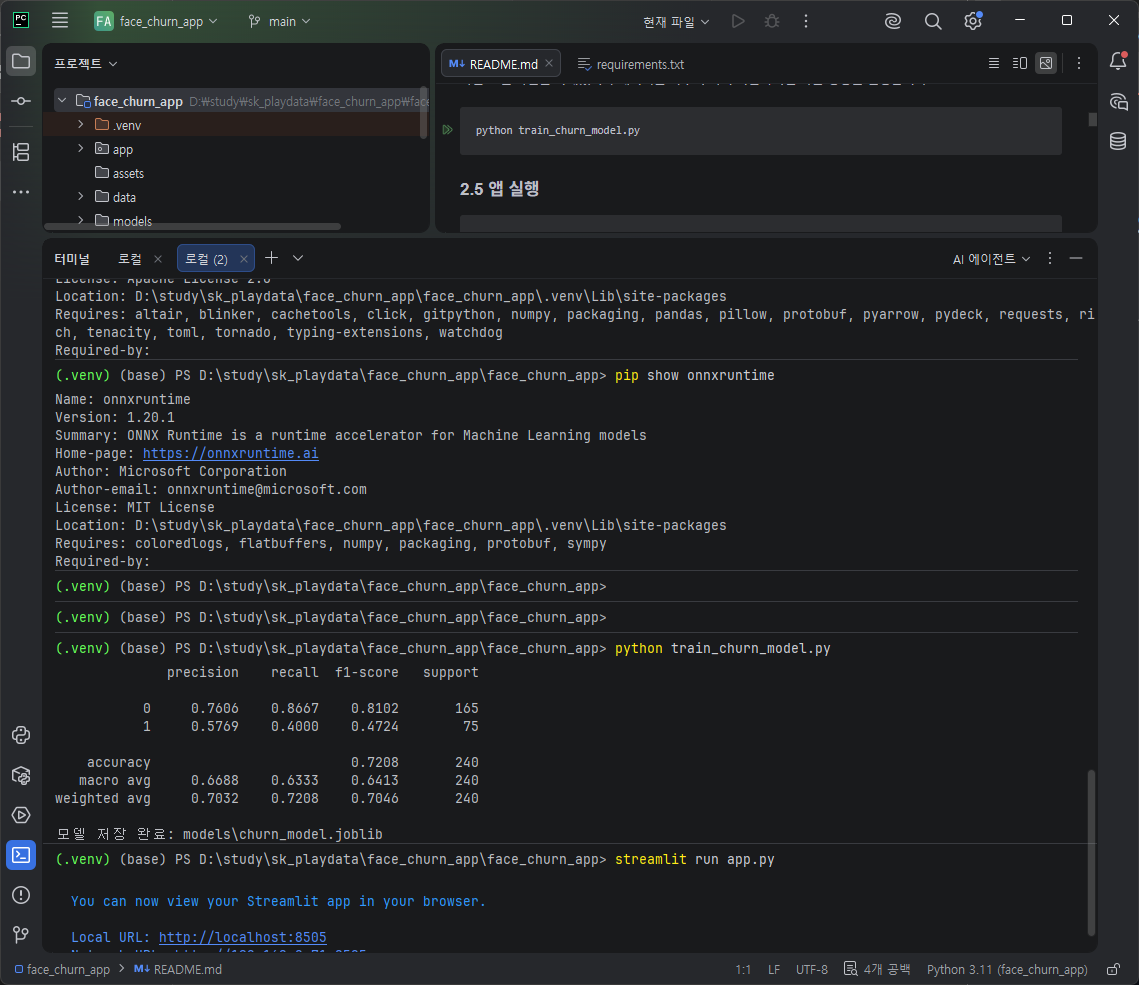Click the project tree horizontal scrollbar

192,227
